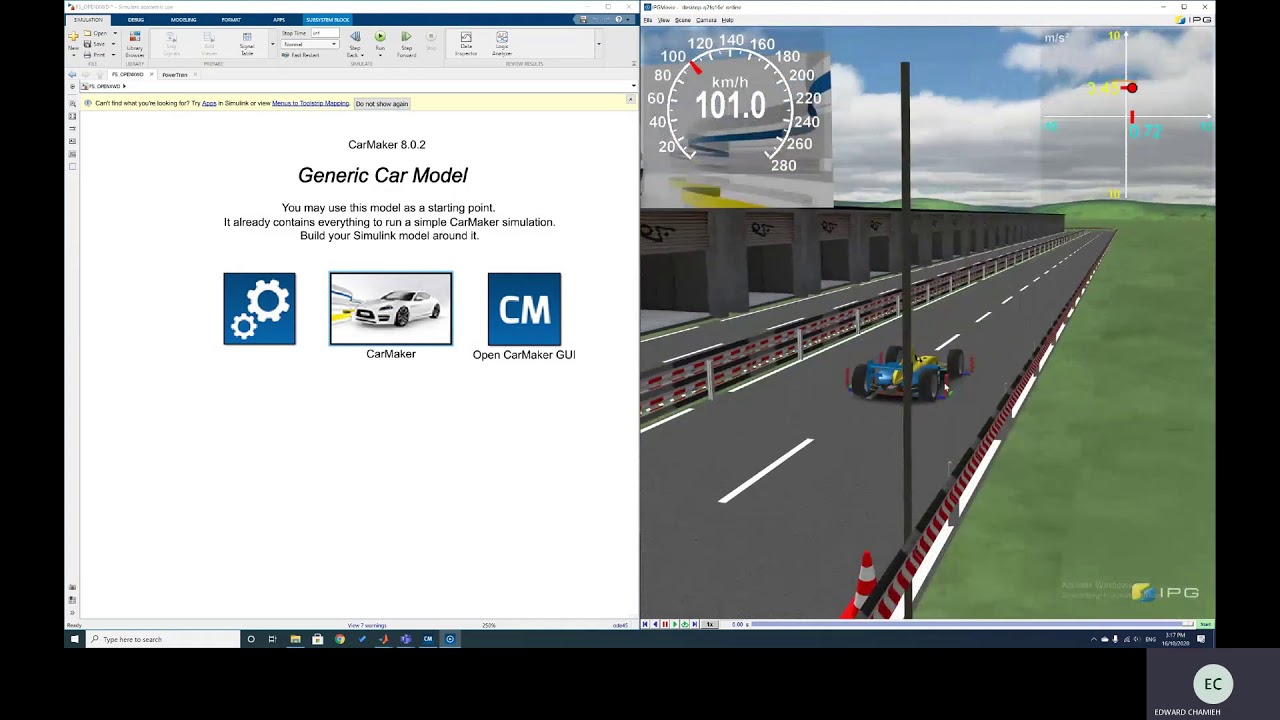Click the Open CarMaker GUI block

click(x=524, y=309)
